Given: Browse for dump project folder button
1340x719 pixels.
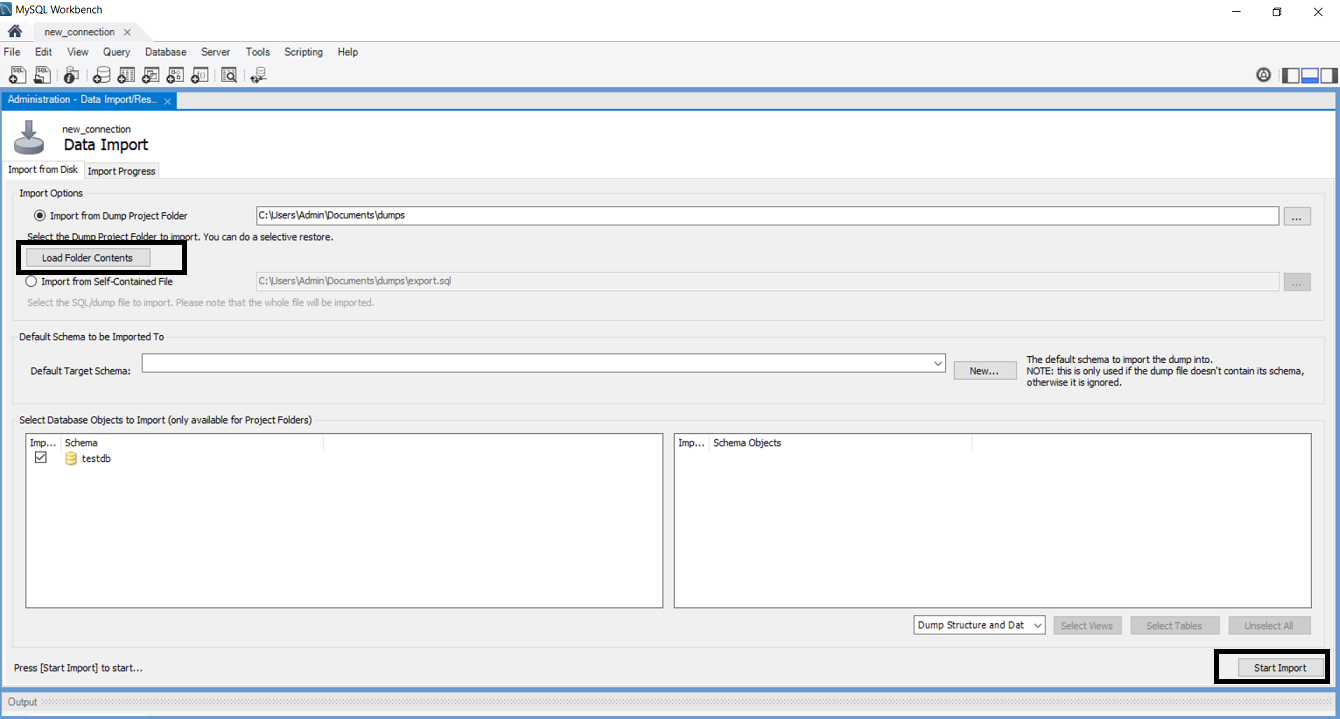Looking at the screenshot, I should [x=1297, y=216].
